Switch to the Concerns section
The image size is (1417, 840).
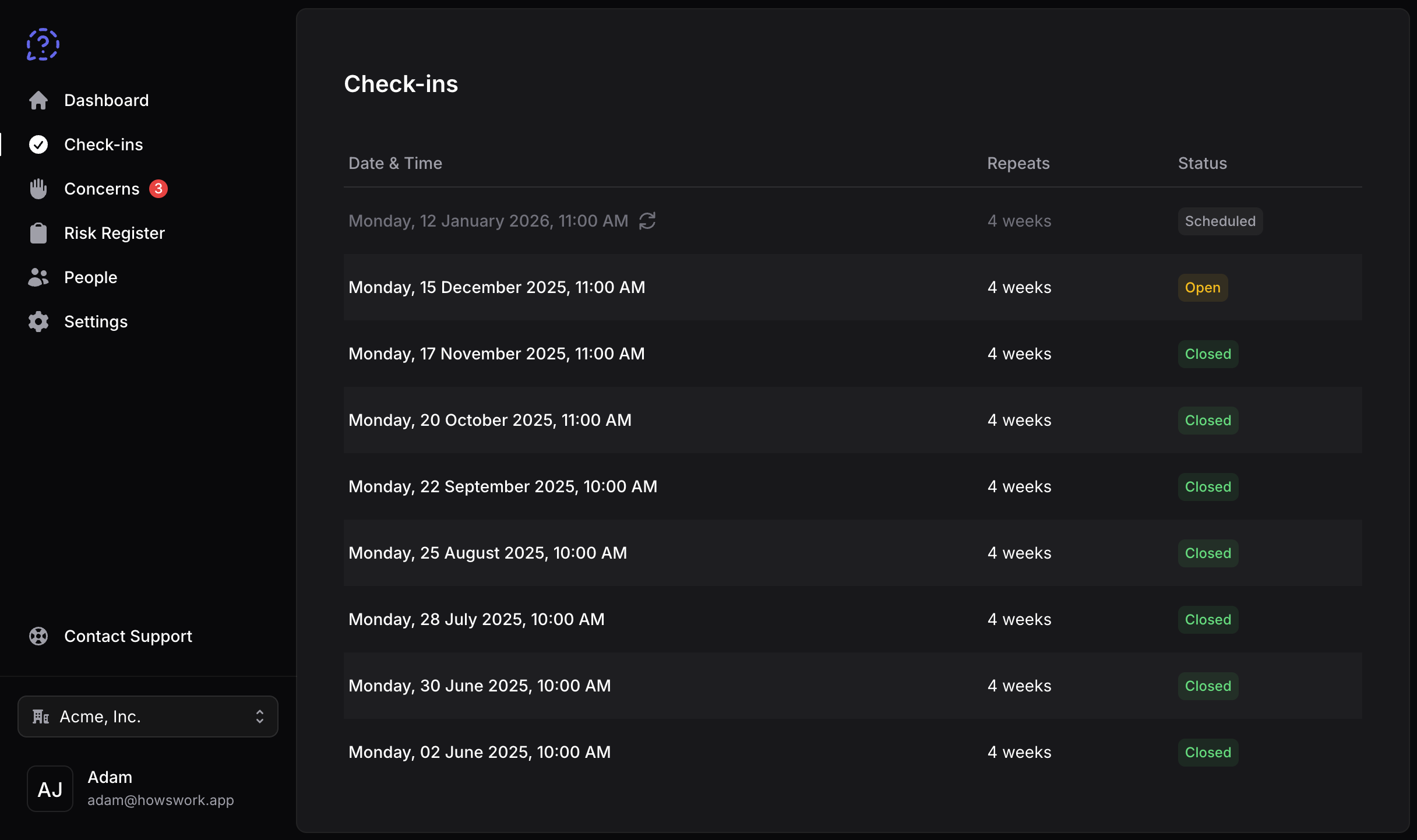point(101,188)
